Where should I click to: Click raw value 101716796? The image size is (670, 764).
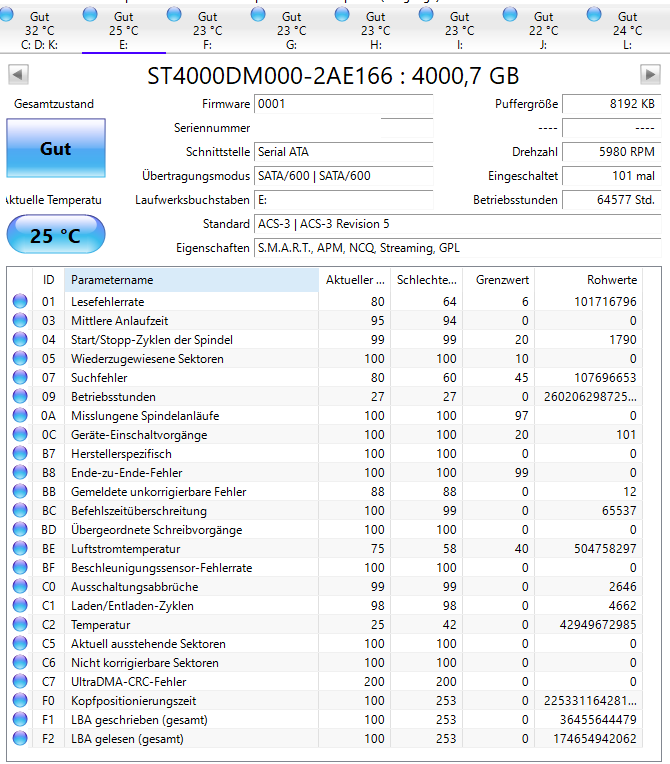point(605,302)
